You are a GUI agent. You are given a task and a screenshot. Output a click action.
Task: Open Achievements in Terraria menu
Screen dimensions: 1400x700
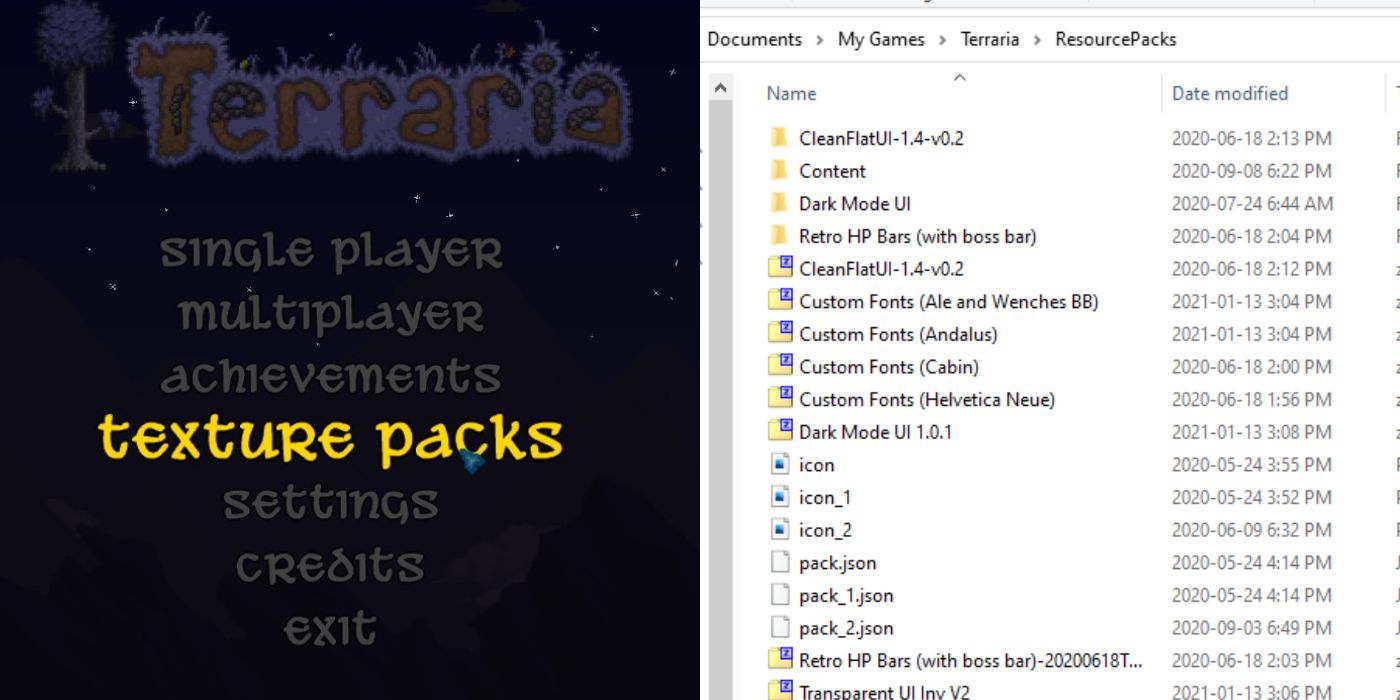331,377
